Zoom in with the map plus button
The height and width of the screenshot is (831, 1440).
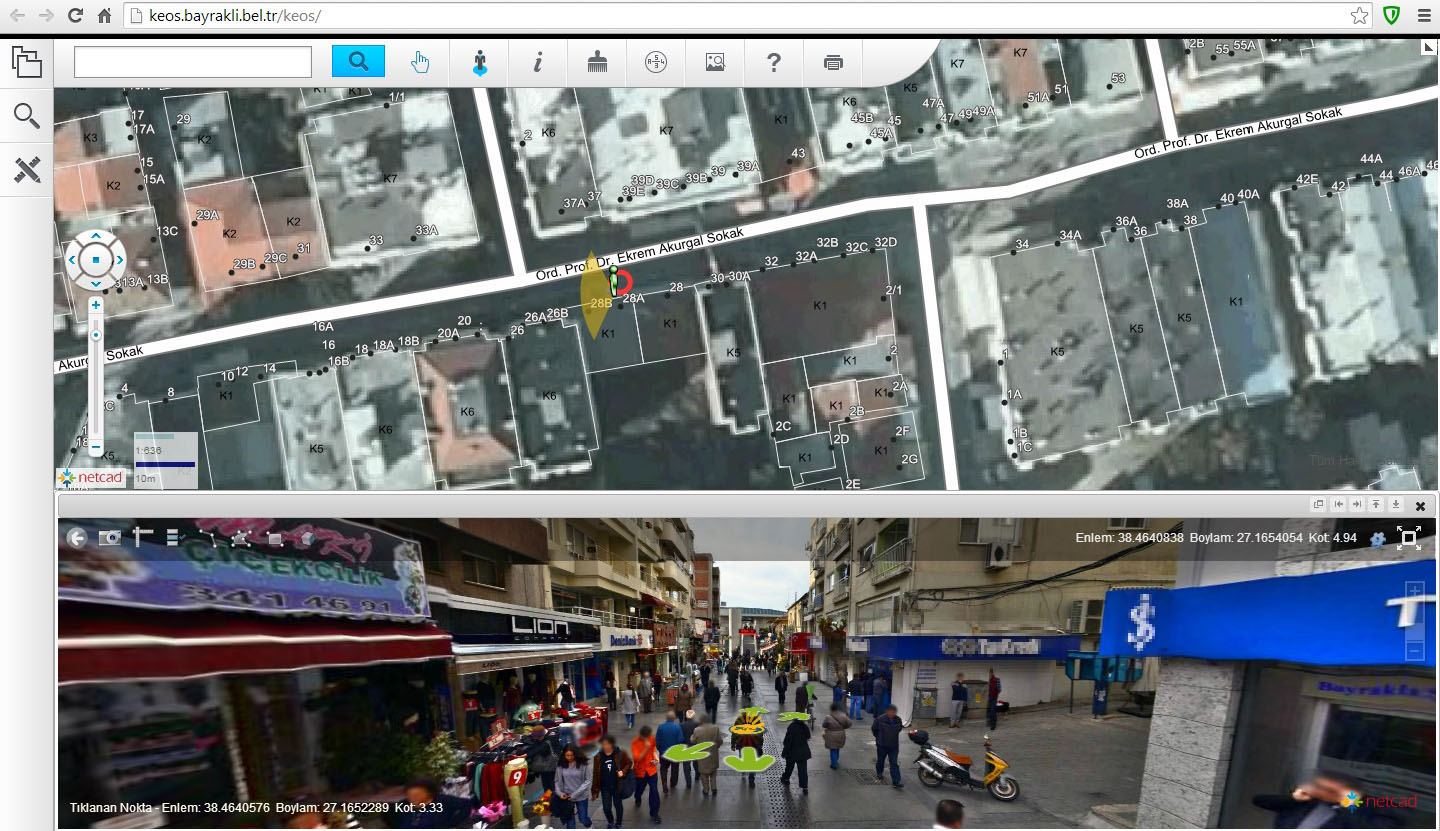point(96,305)
